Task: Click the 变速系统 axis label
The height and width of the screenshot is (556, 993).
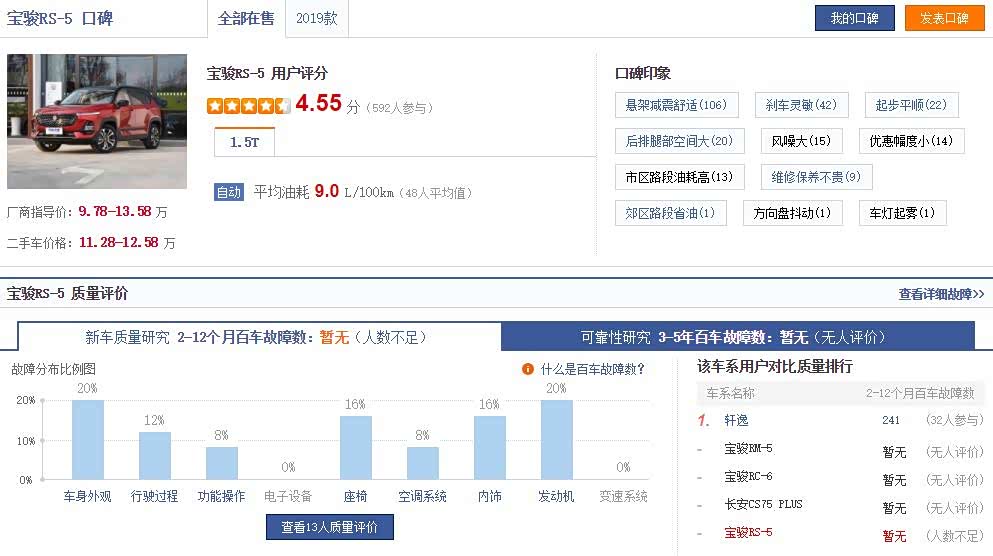Action: [x=623, y=496]
